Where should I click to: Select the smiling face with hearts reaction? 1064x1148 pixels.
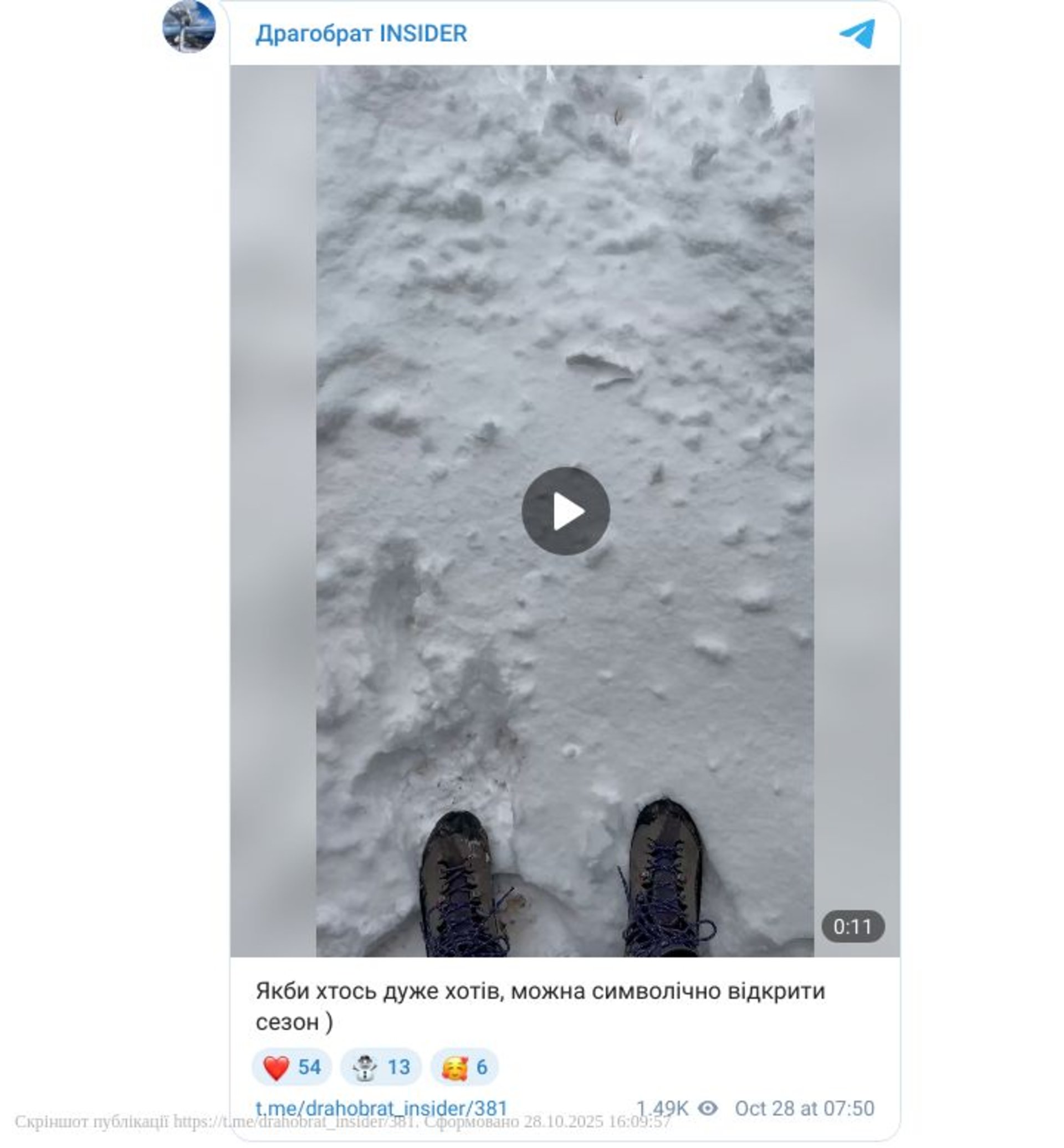click(x=455, y=1068)
